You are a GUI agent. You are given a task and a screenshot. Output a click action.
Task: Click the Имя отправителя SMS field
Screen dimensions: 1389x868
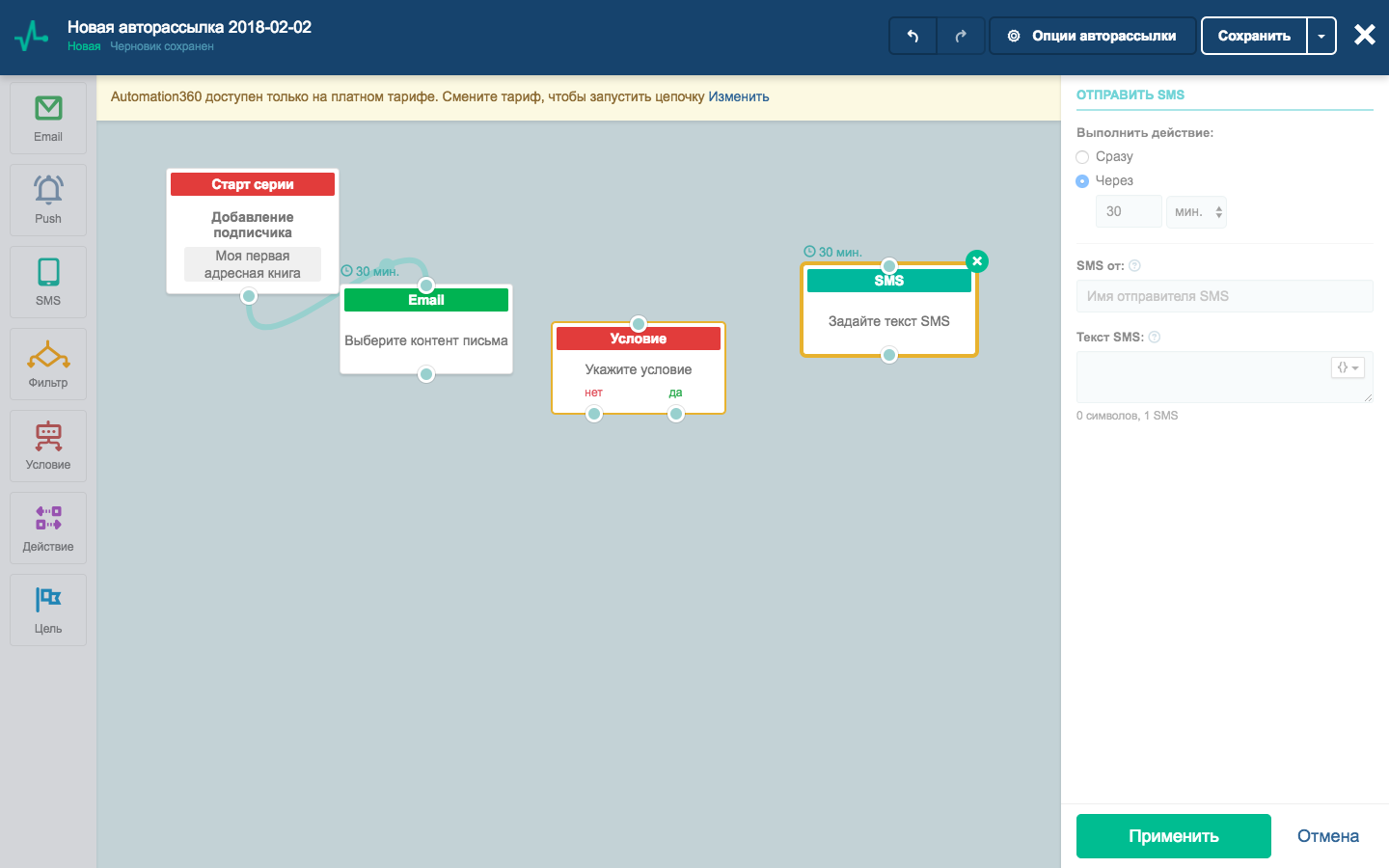point(1224,296)
